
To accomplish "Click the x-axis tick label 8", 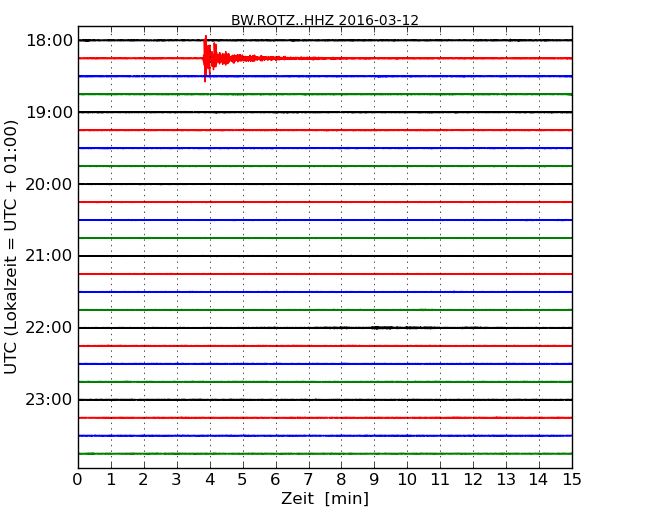I will pyautogui.click(x=341, y=479).
